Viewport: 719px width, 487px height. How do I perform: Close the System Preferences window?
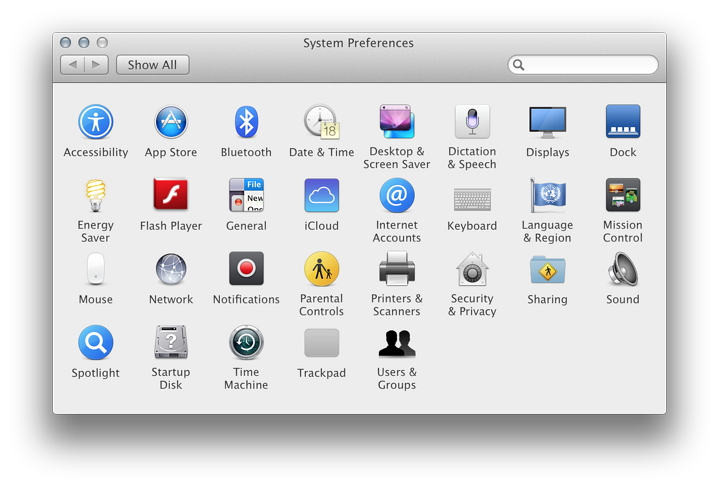pos(66,43)
